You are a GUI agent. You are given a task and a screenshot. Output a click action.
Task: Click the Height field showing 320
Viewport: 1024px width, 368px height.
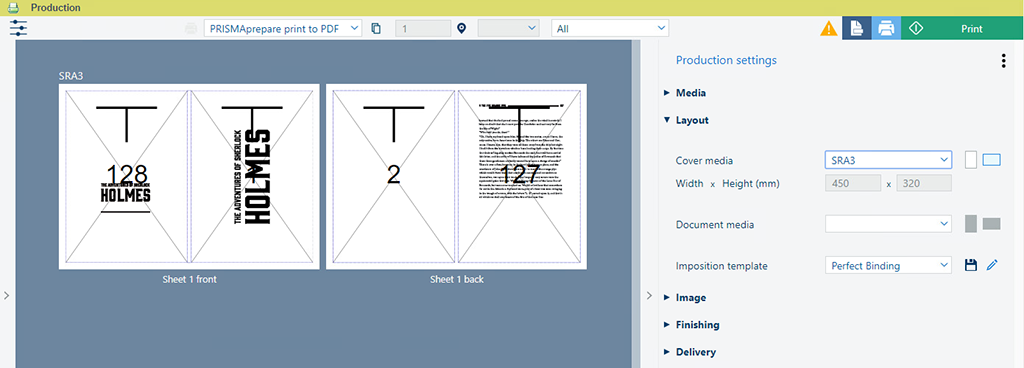[x=924, y=183]
